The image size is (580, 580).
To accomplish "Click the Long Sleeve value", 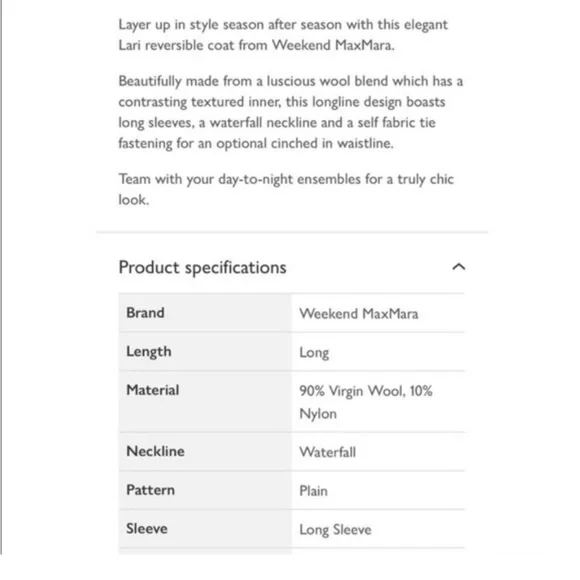I will tap(335, 530).
